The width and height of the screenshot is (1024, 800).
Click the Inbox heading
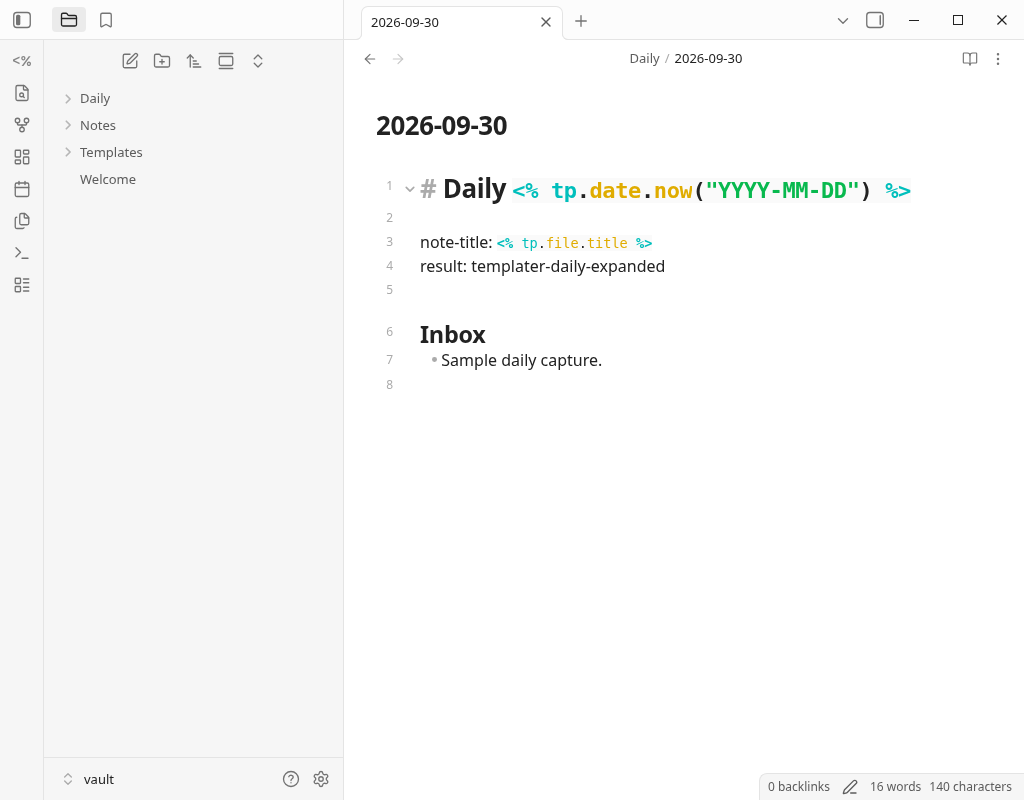pos(453,334)
